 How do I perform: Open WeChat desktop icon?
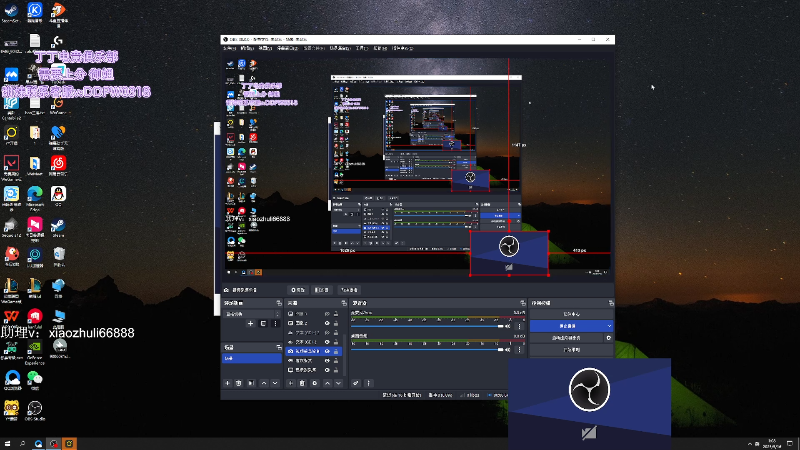coord(35,380)
